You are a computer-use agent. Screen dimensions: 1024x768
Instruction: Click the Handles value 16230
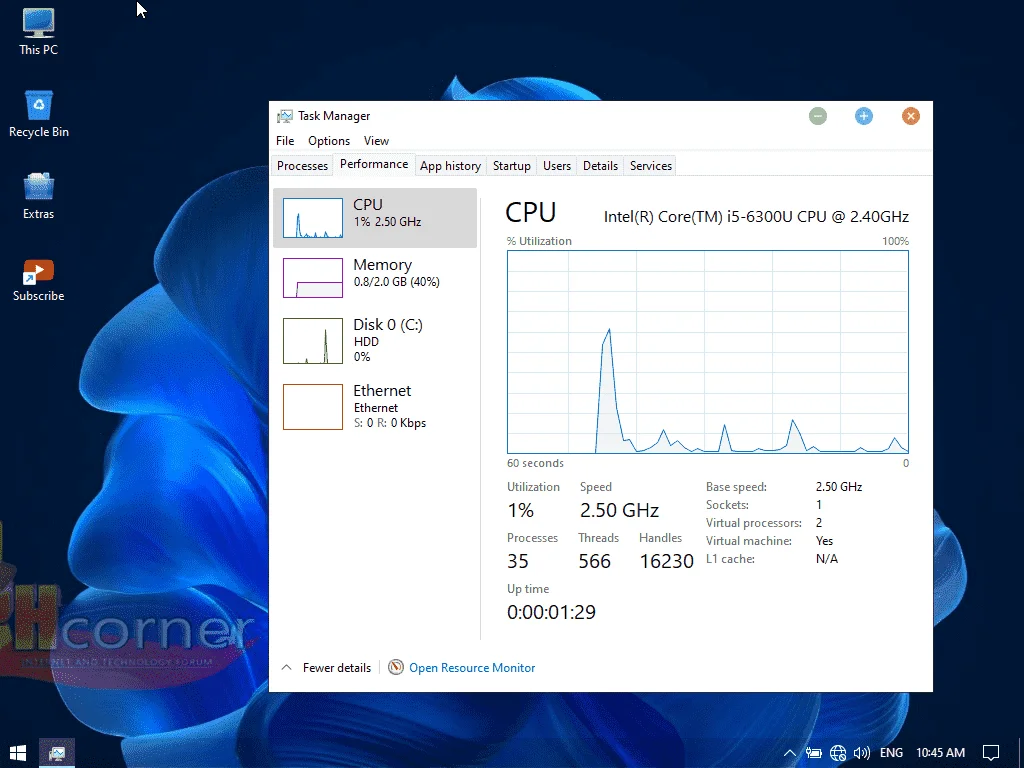tap(665, 561)
